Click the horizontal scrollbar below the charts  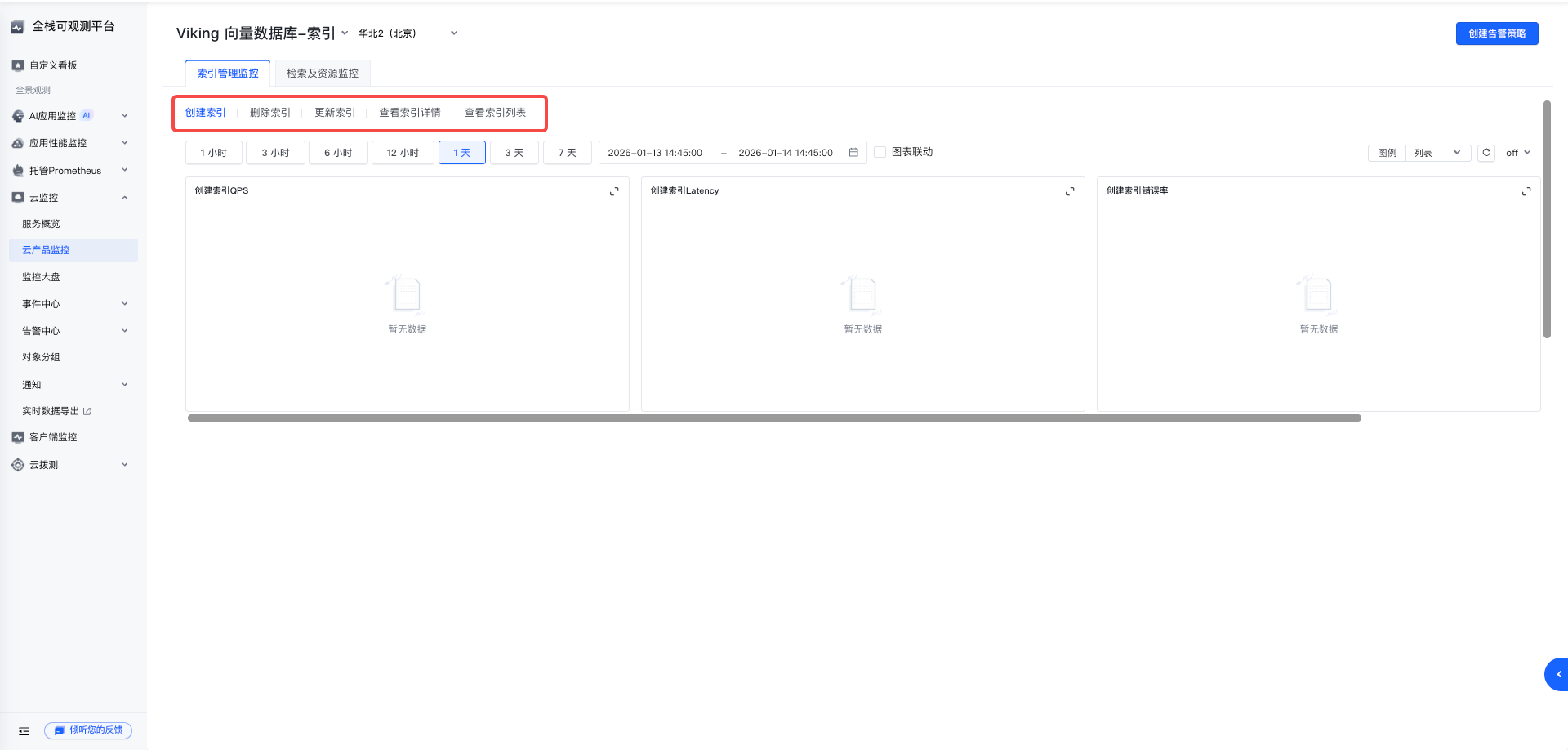[774, 417]
